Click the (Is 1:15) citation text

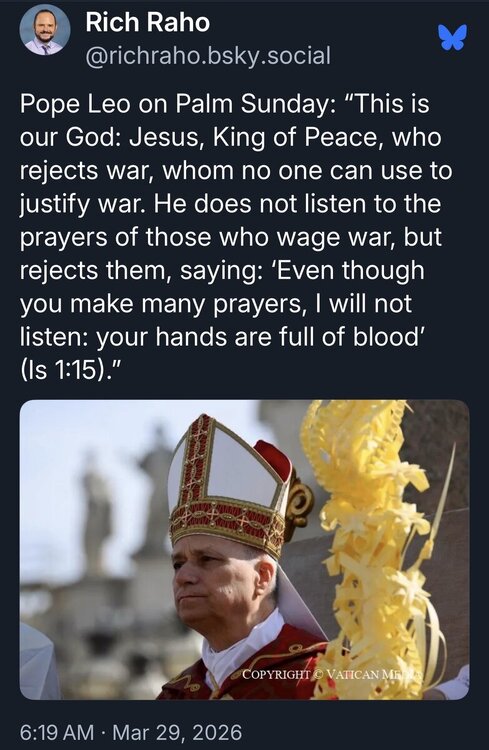point(69,370)
